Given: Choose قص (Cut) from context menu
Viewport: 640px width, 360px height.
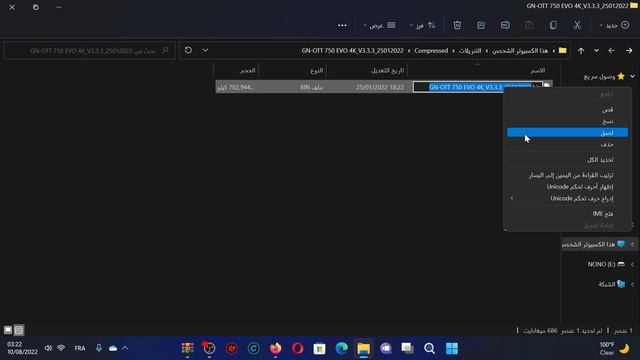Looking at the screenshot, I should coord(567,109).
